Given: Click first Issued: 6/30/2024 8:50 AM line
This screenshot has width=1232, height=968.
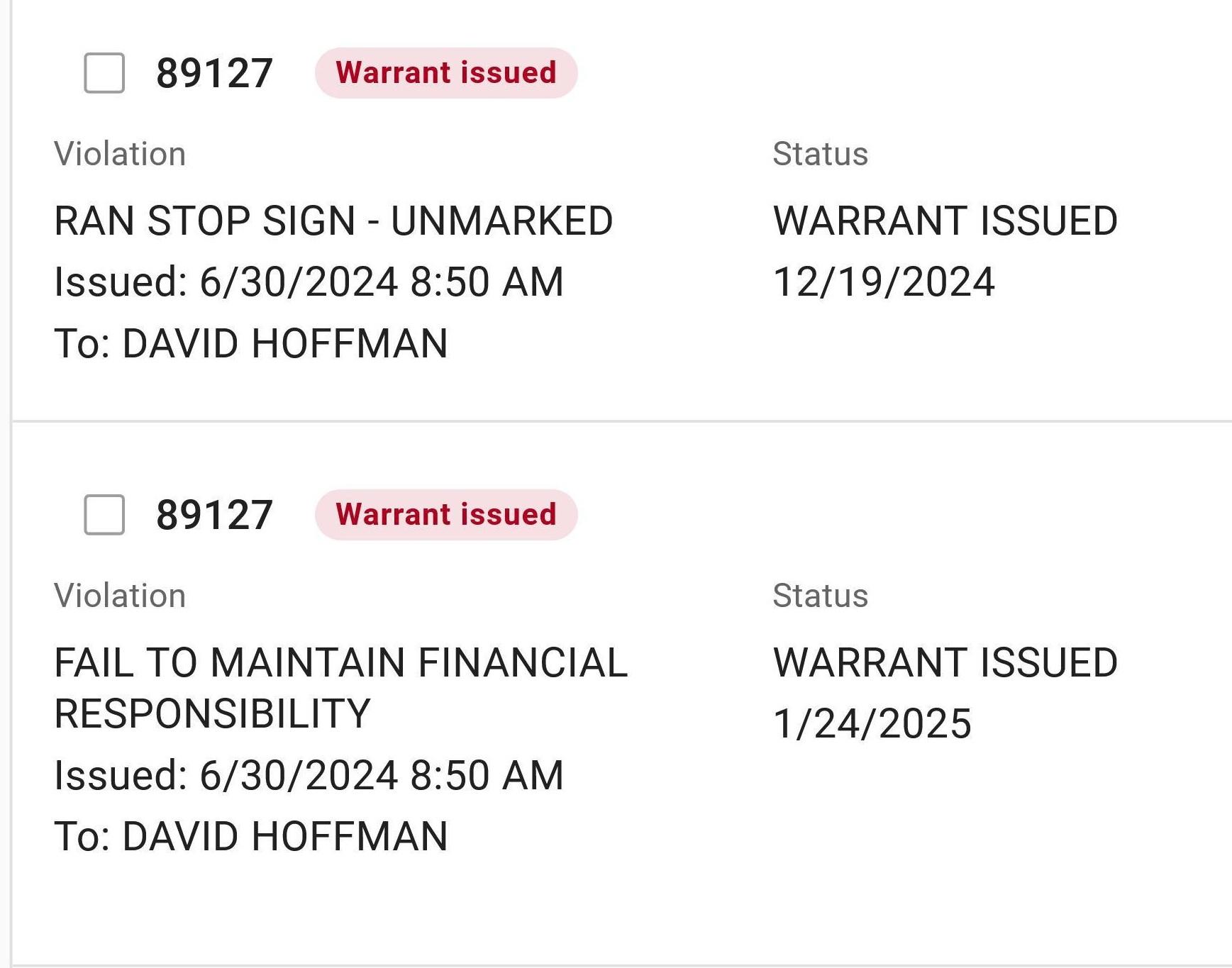Looking at the screenshot, I should coord(309,282).
